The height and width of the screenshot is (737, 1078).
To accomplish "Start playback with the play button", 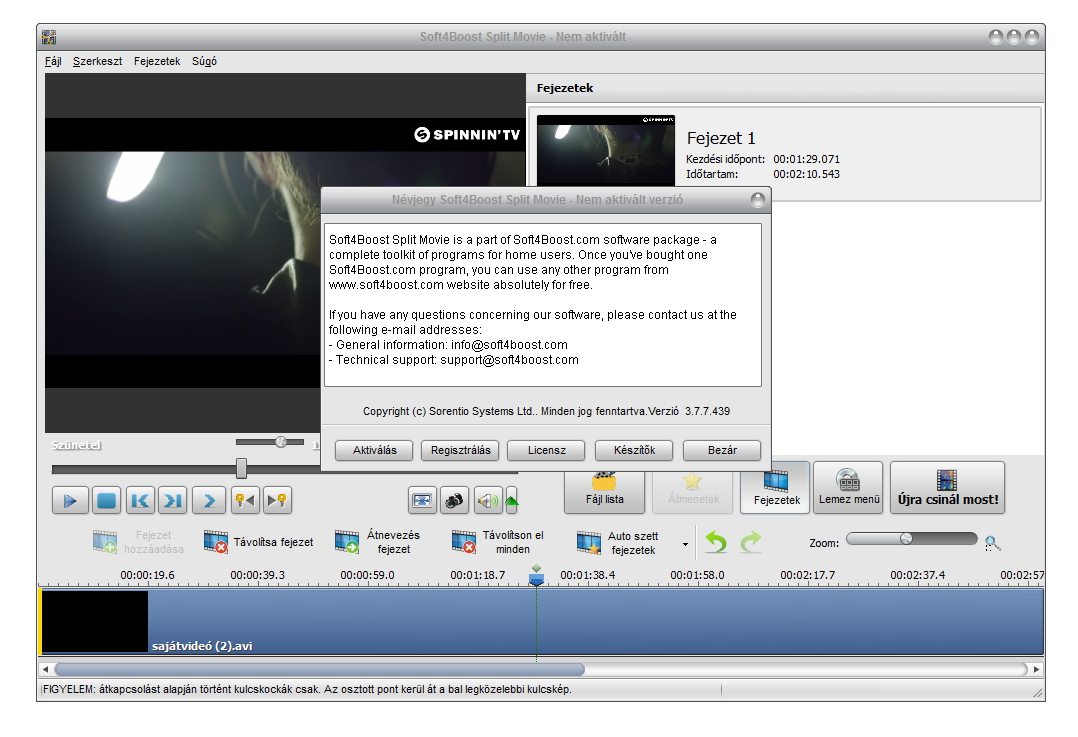I will pos(70,500).
